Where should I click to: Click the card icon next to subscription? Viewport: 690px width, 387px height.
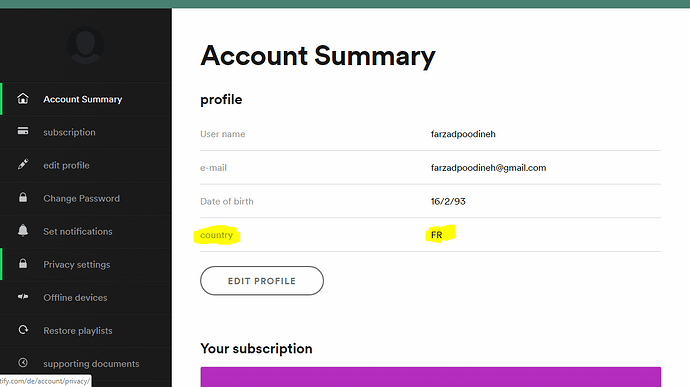pos(23,131)
